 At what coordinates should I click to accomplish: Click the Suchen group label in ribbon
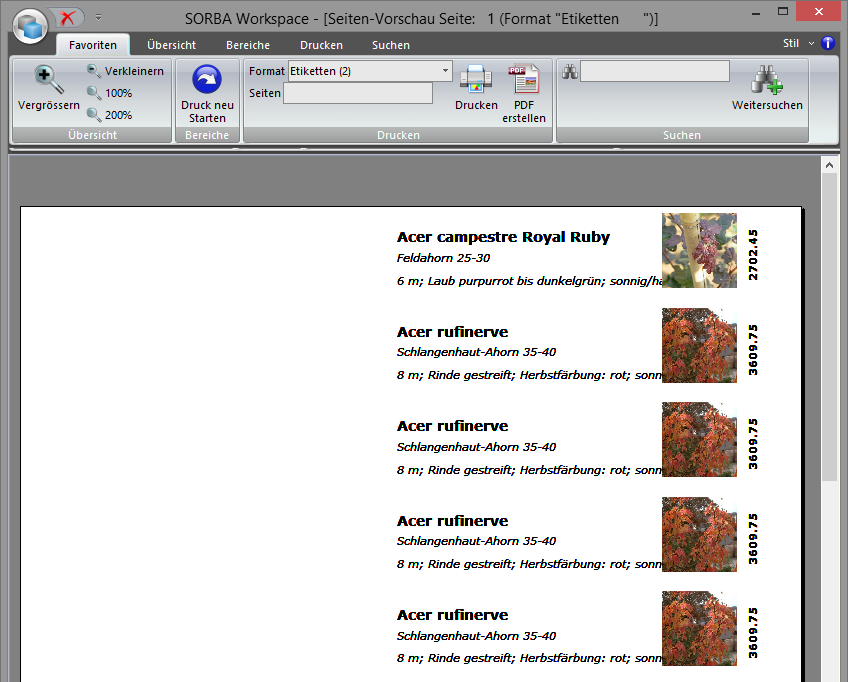coord(682,135)
